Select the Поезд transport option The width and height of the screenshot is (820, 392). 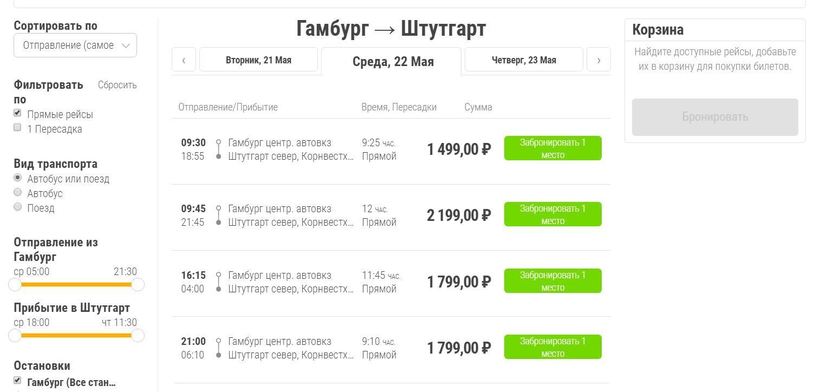17,207
